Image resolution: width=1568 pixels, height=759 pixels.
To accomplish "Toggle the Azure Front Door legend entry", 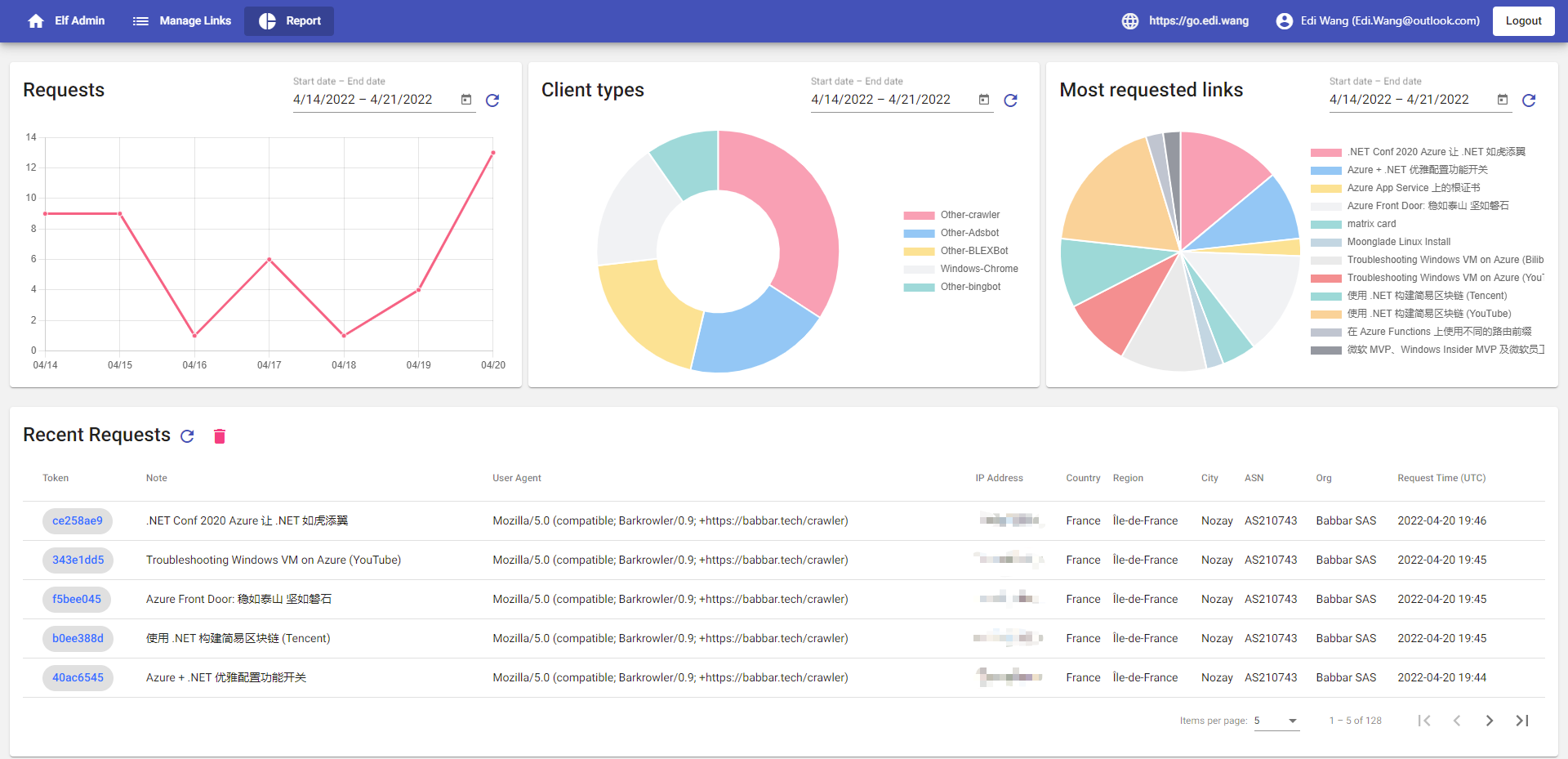I will click(1410, 206).
